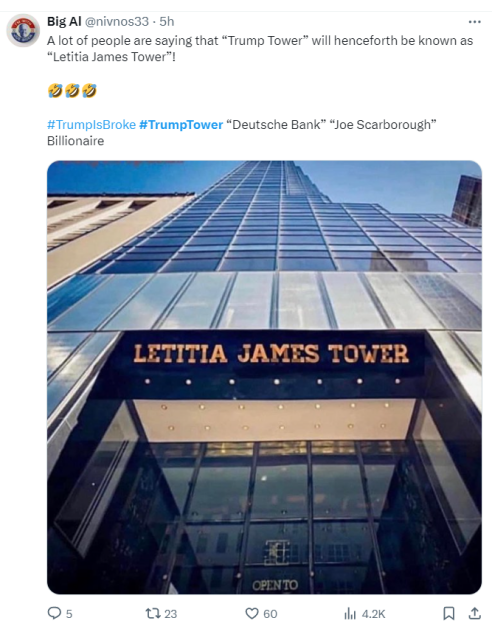Click the like count 60
The image size is (493, 633).
(x=270, y=614)
